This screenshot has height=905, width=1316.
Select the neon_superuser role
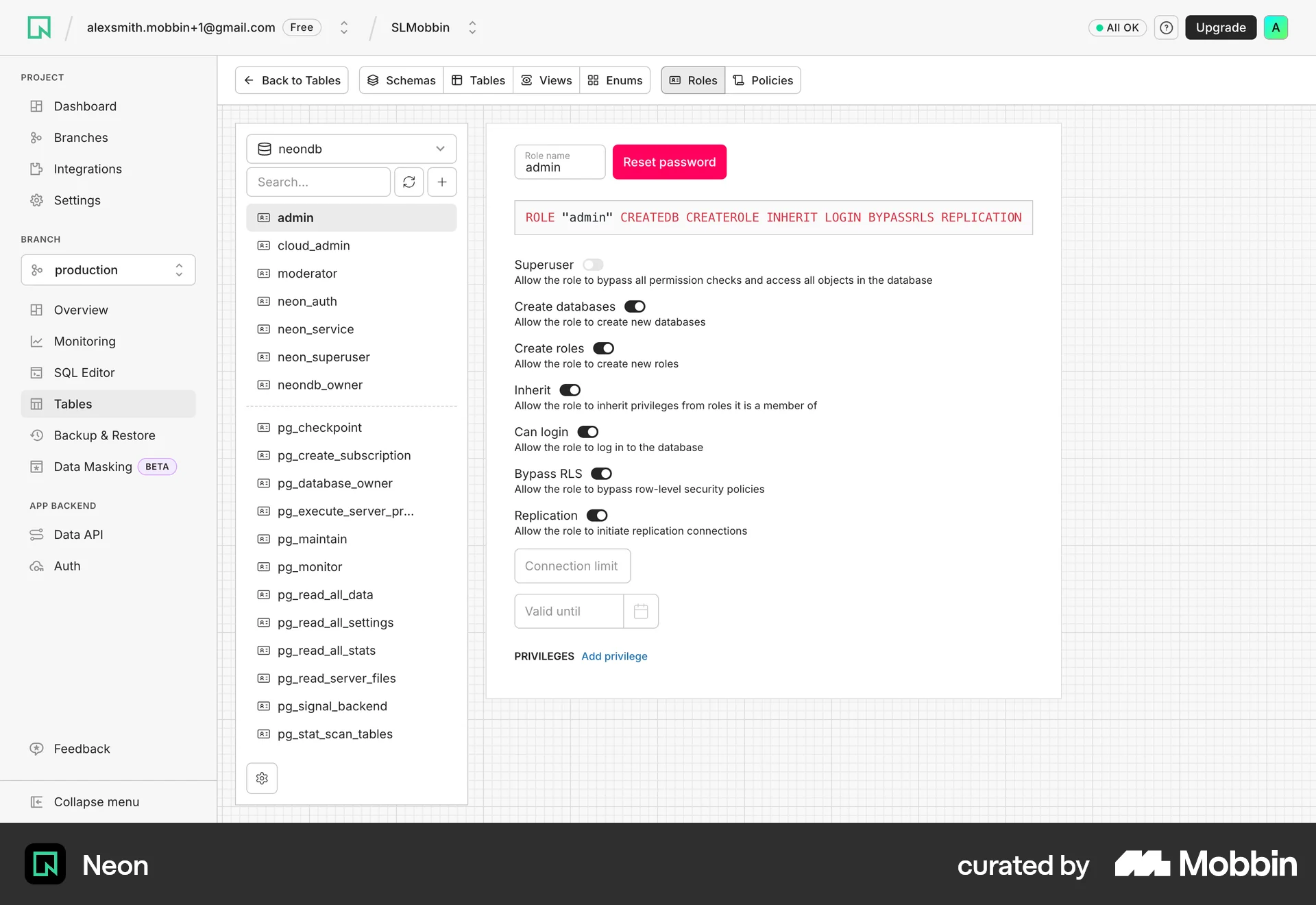352,357
